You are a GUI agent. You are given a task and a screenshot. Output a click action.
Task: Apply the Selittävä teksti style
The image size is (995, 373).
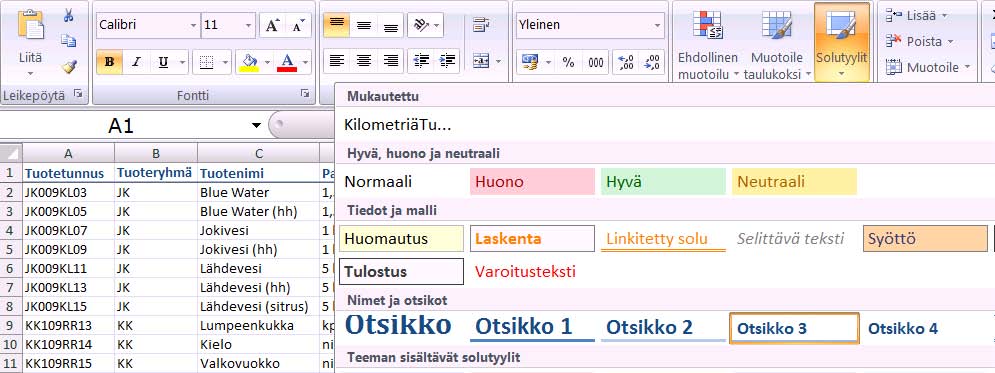pos(794,239)
